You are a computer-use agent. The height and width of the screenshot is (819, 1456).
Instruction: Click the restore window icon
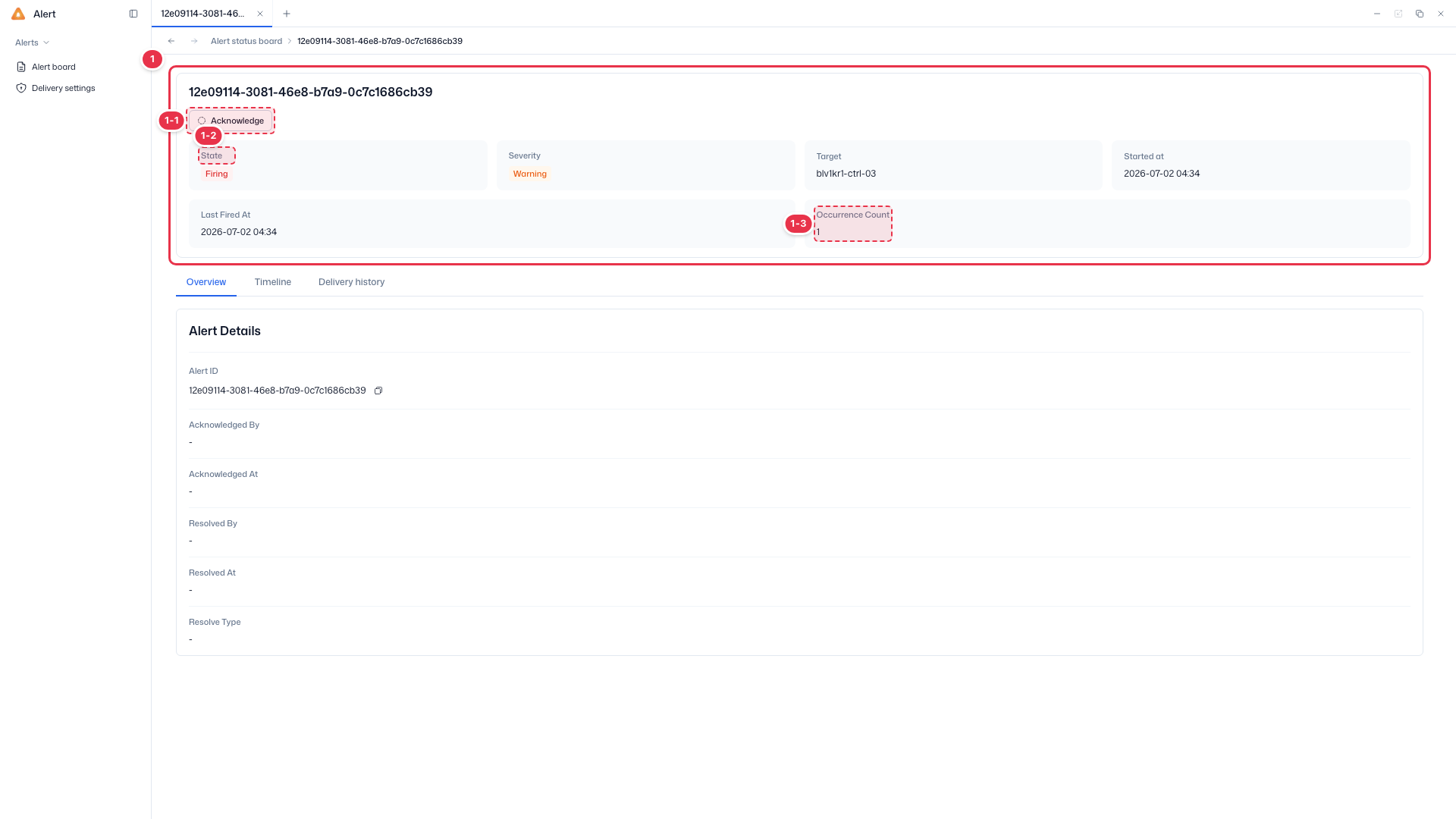1420,14
